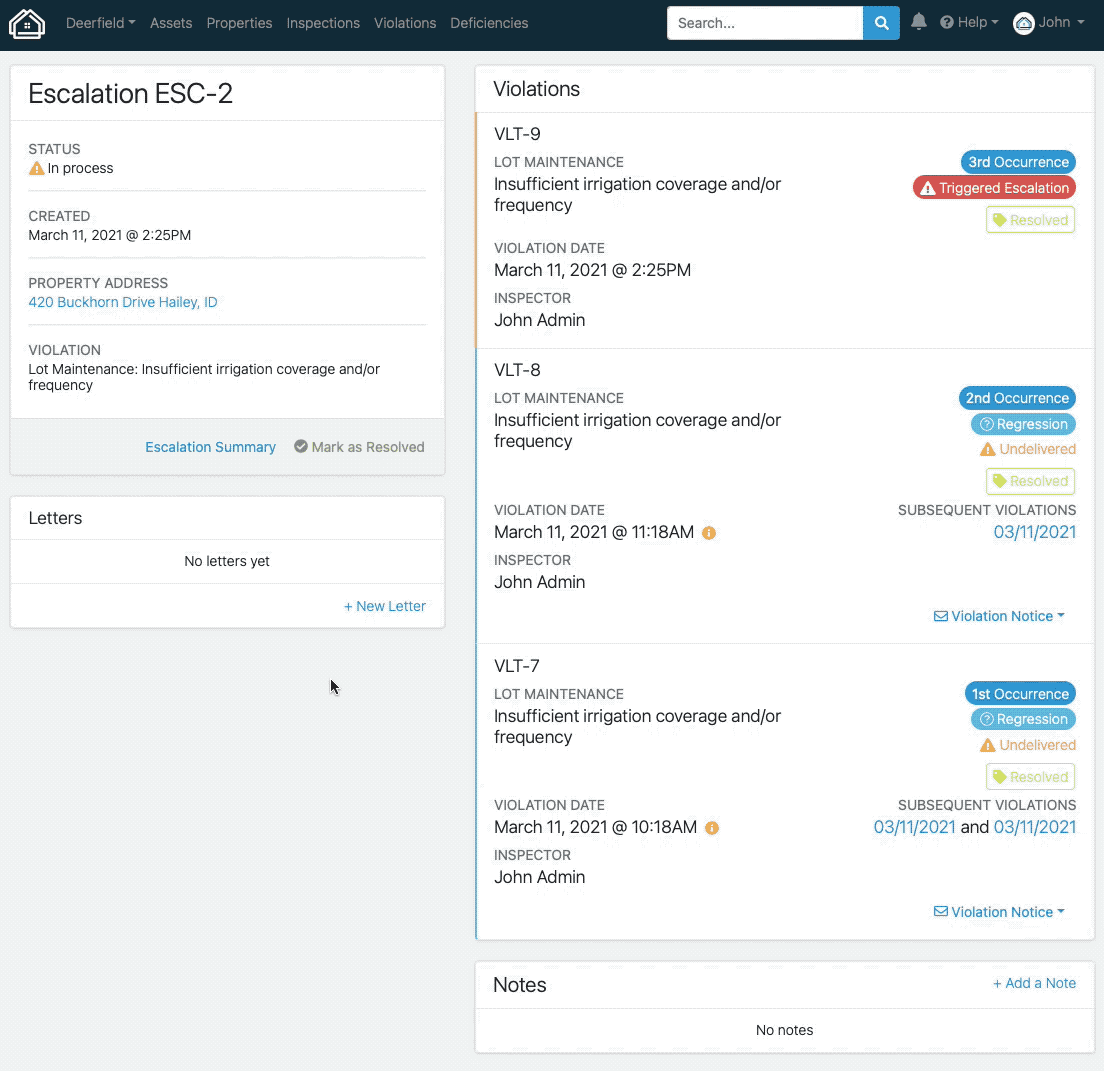The width and height of the screenshot is (1104, 1071).
Task: Click John Admin inspector under VLT-9
Action: click(539, 320)
